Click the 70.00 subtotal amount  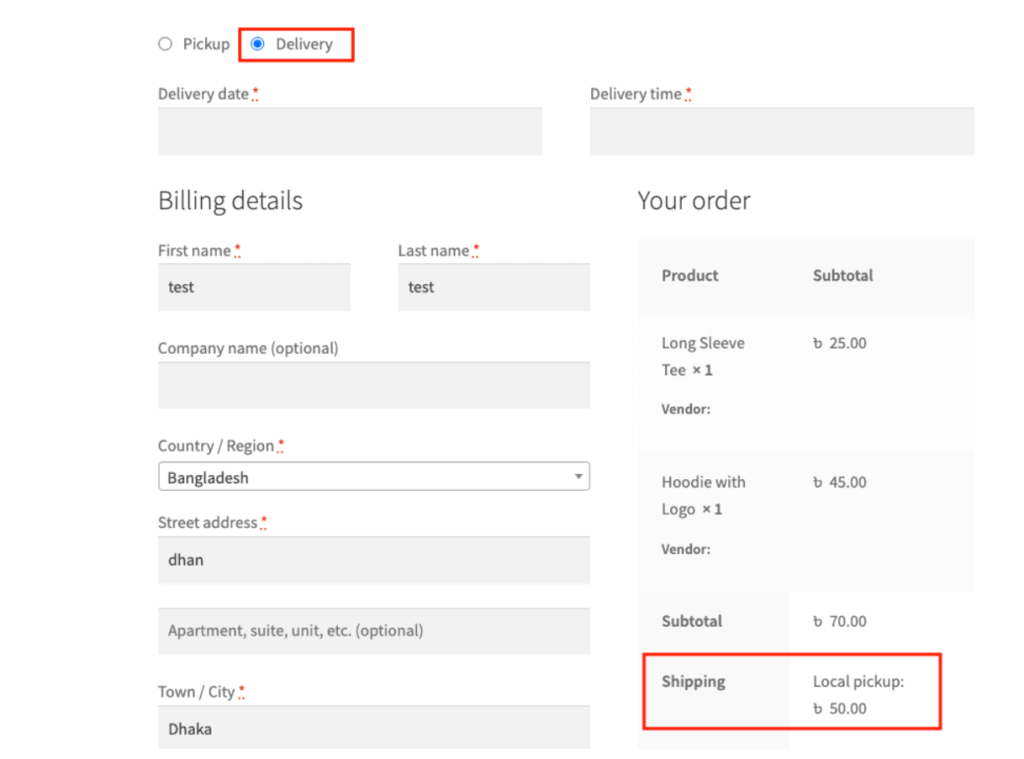(840, 621)
